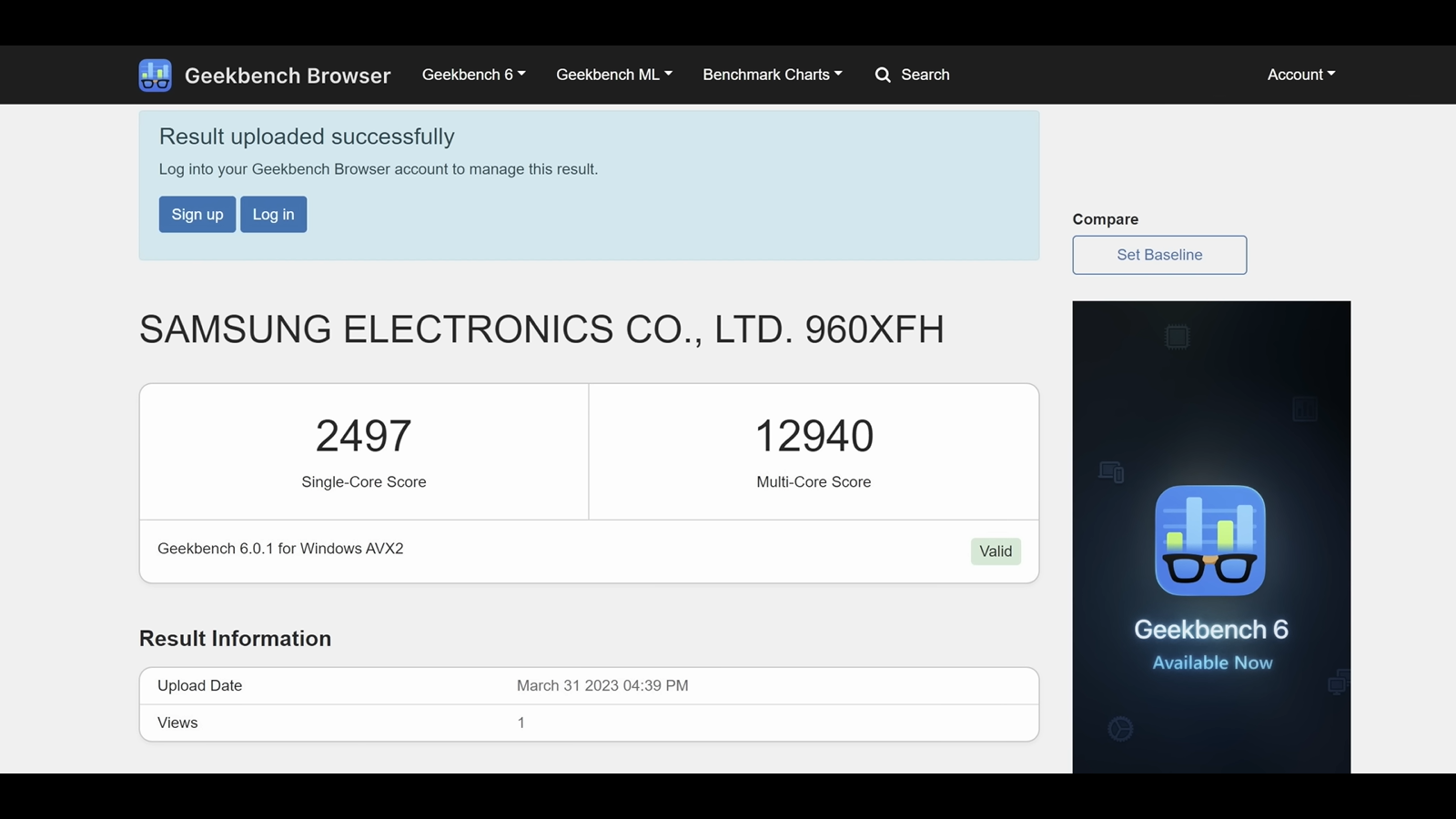This screenshot has width=1456, height=819.
Task: Click the Upload Date value March 31 2023
Action: pos(602,685)
